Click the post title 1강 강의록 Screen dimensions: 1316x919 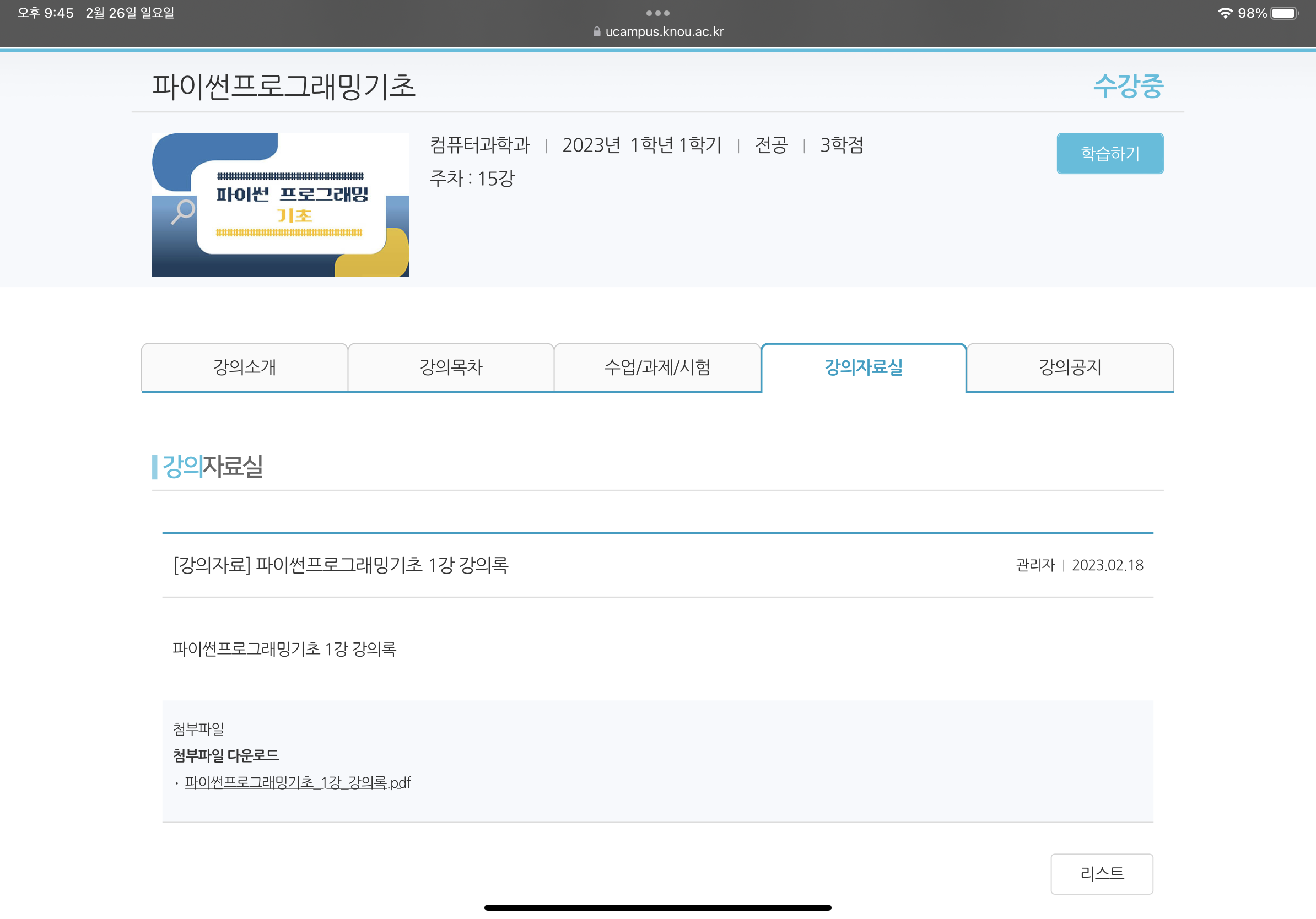click(341, 565)
